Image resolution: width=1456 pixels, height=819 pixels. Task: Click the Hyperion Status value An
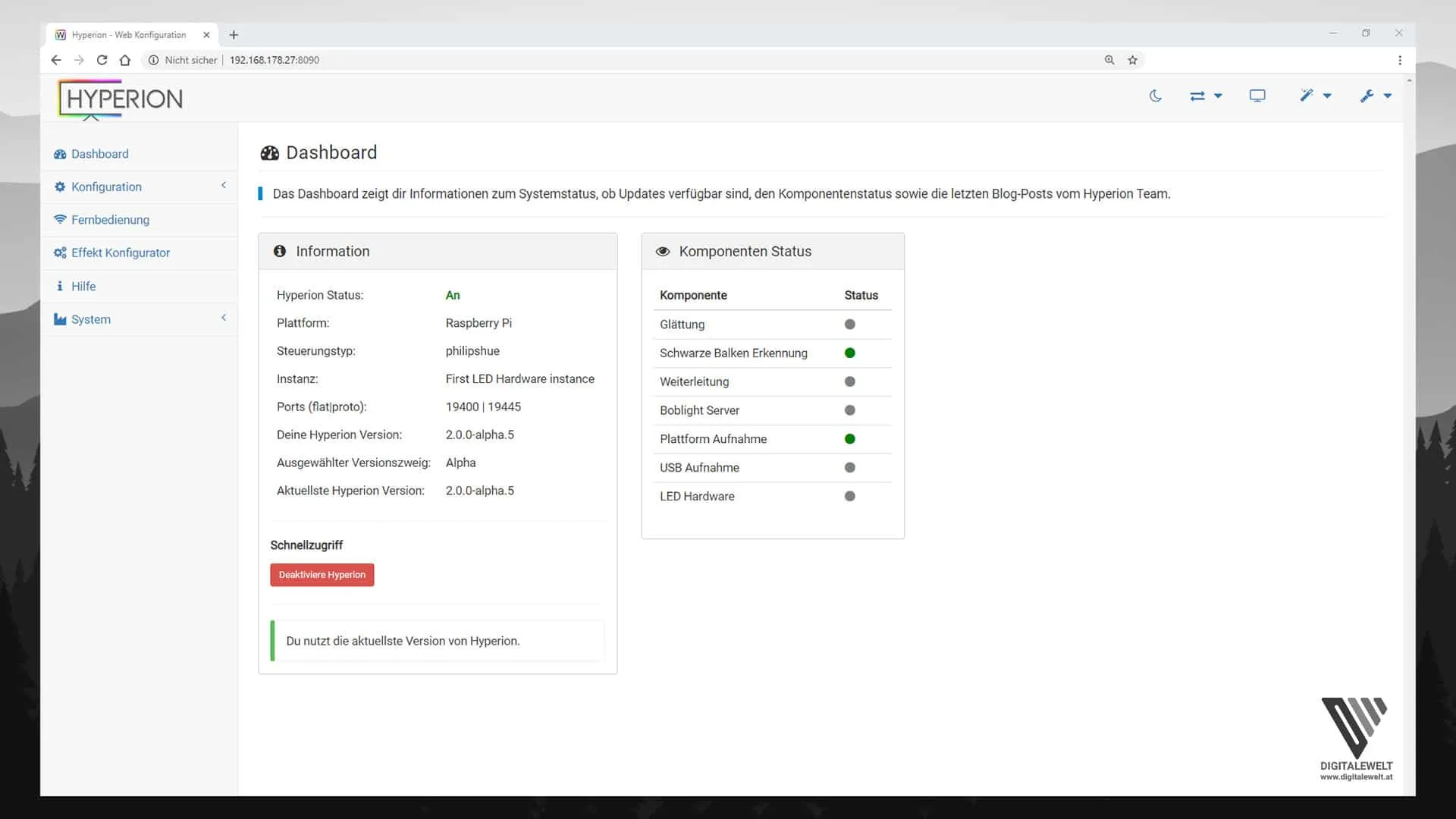pyautogui.click(x=453, y=296)
